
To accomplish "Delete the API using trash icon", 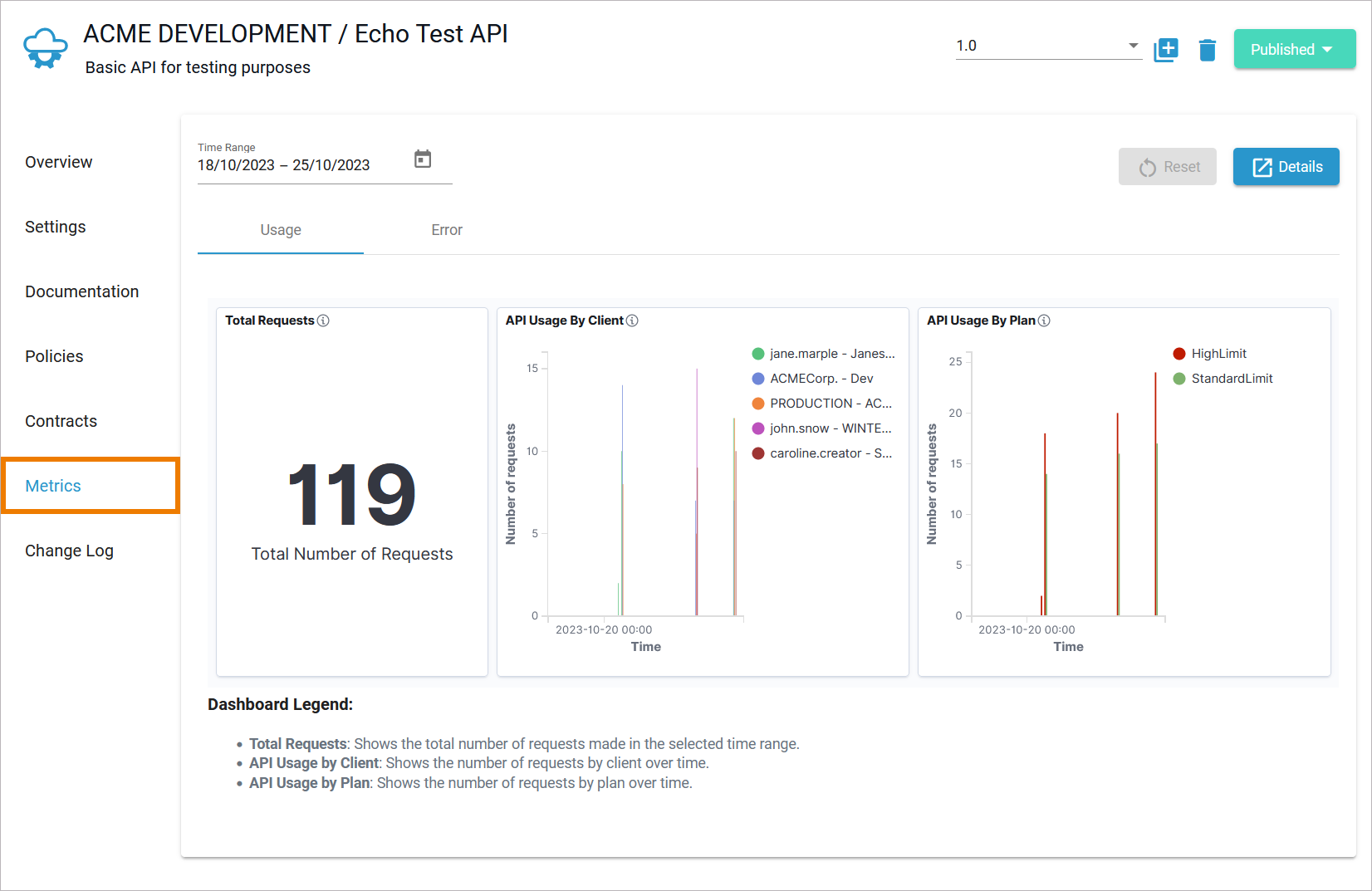I will click(x=1207, y=50).
